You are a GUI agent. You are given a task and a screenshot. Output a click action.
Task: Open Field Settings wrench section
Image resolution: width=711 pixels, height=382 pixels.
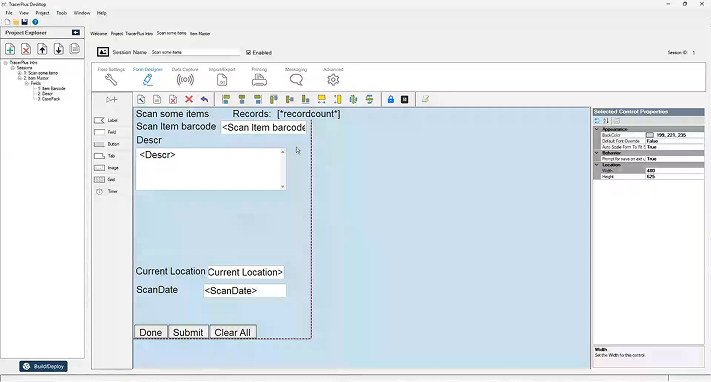tap(111, 77)
